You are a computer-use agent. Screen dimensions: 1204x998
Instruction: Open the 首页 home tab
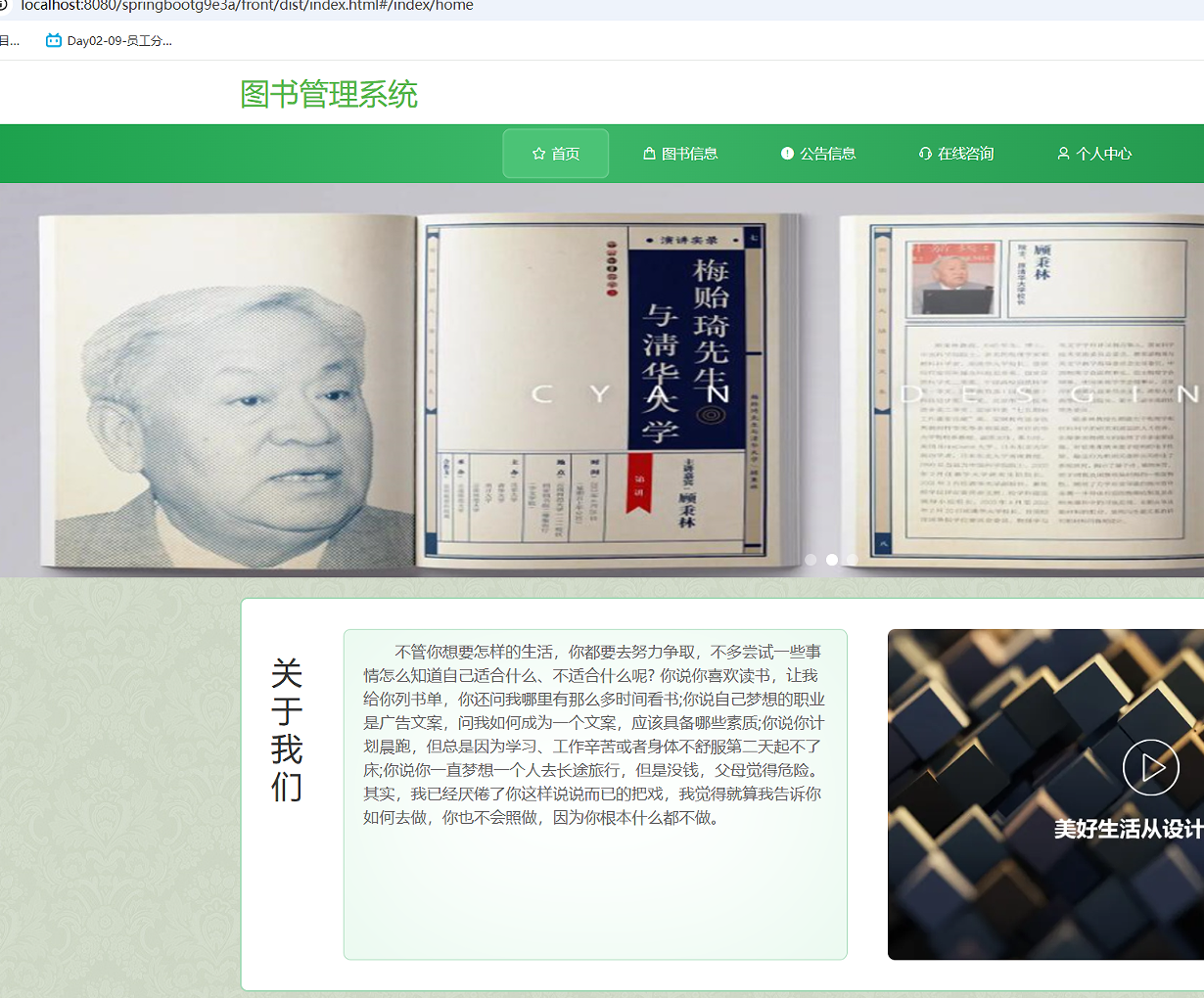pyautogui.click(x=556, y=154)
